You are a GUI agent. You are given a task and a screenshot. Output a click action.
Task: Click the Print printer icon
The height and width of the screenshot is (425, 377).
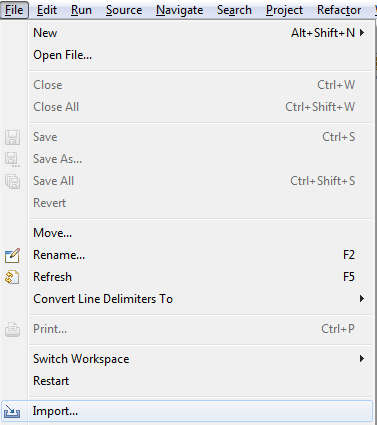pyautogui.click(x=12, y=329)
